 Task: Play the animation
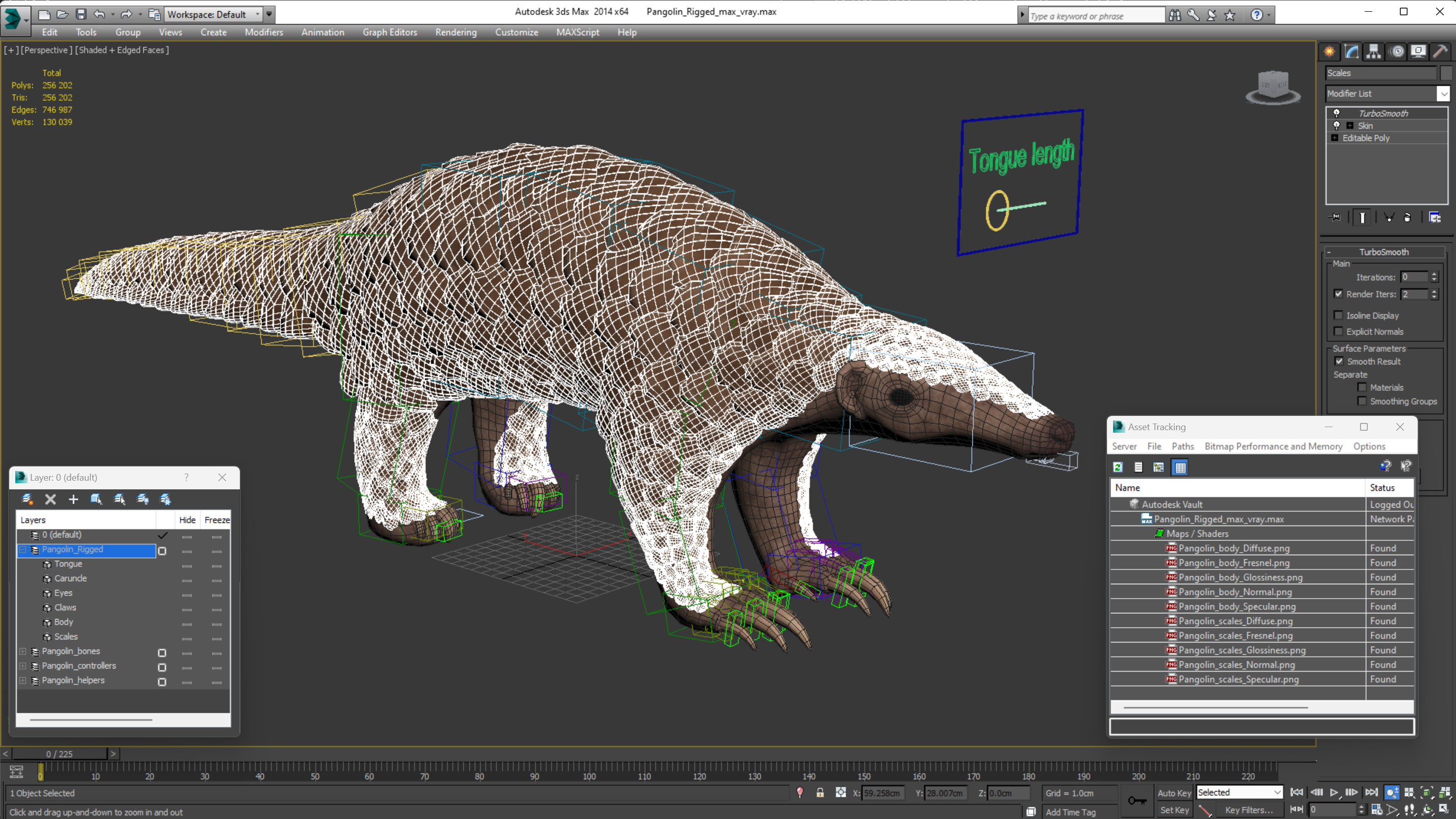(1335, 792)
